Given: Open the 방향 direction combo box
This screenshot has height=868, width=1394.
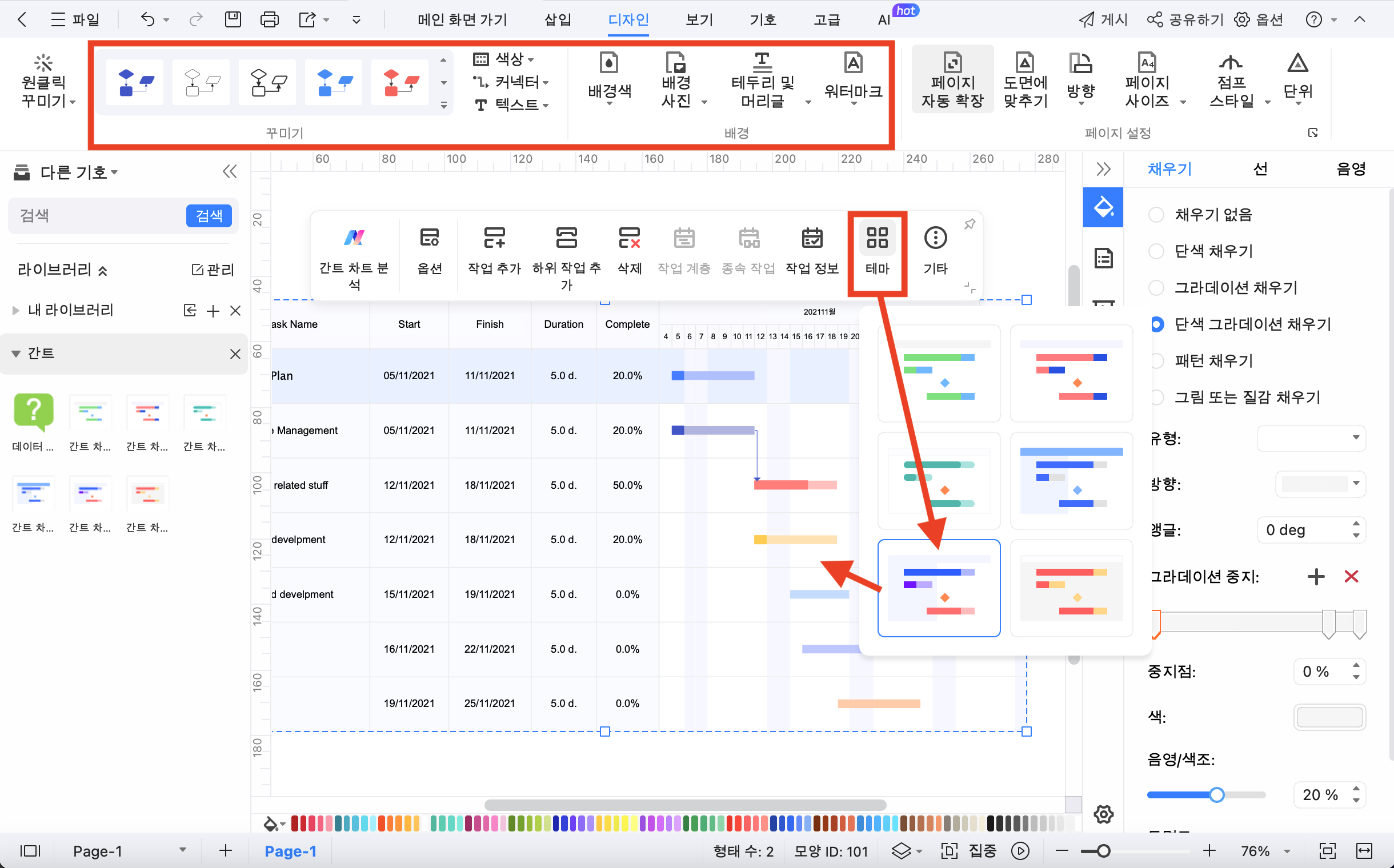Looking at the screenshot, I should click(x=1320, y=484).
